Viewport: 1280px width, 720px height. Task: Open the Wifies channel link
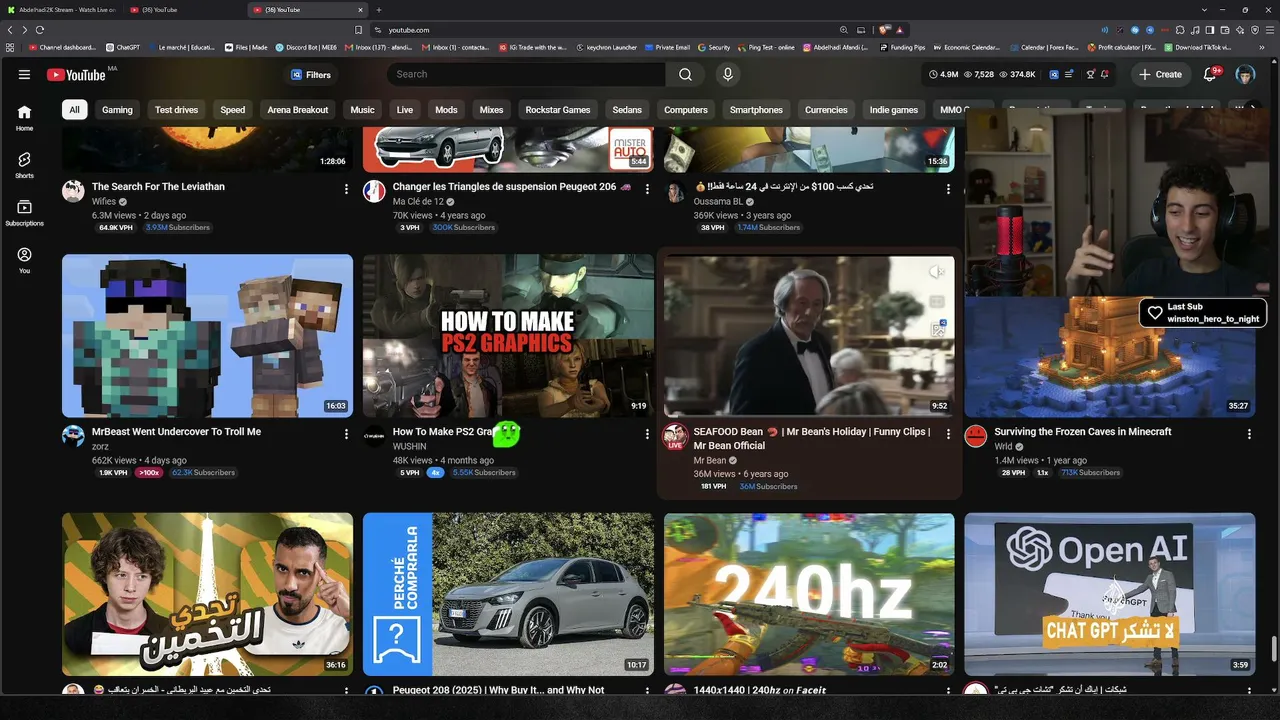(x=104, y=201)
